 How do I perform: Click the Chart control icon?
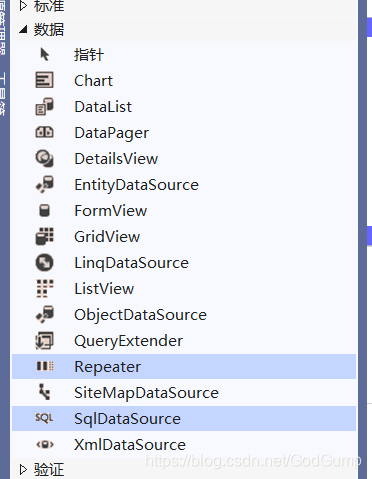[x=44, y=80]
